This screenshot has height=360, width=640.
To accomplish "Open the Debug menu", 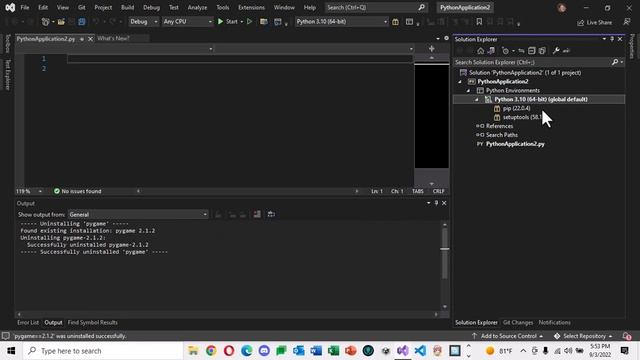I will (151, 7).
